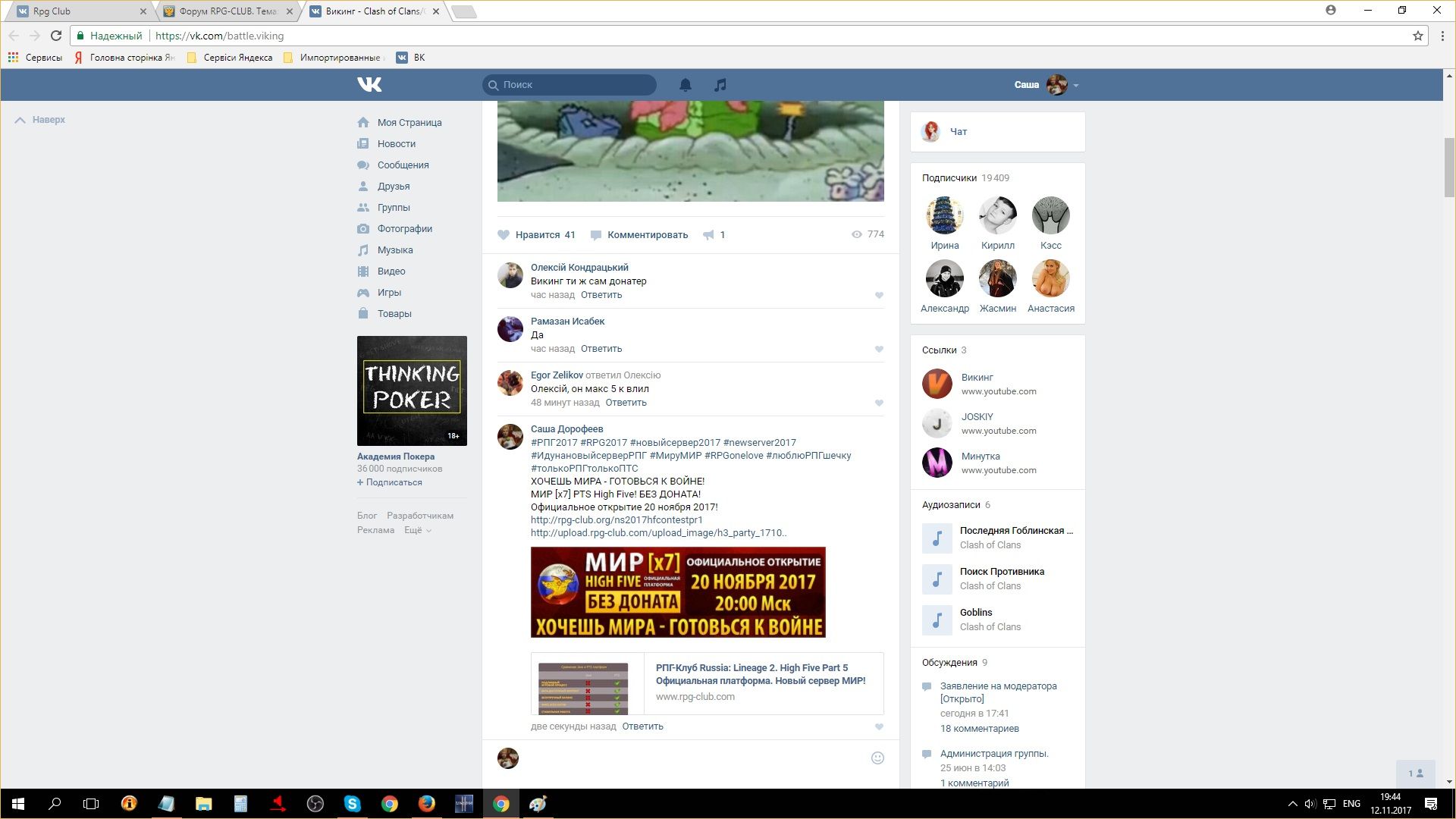Image resolution: width=1456 pixels, height=819 pixels.
Task: Click the VK logo in header
Action: (x=369, y=84)
